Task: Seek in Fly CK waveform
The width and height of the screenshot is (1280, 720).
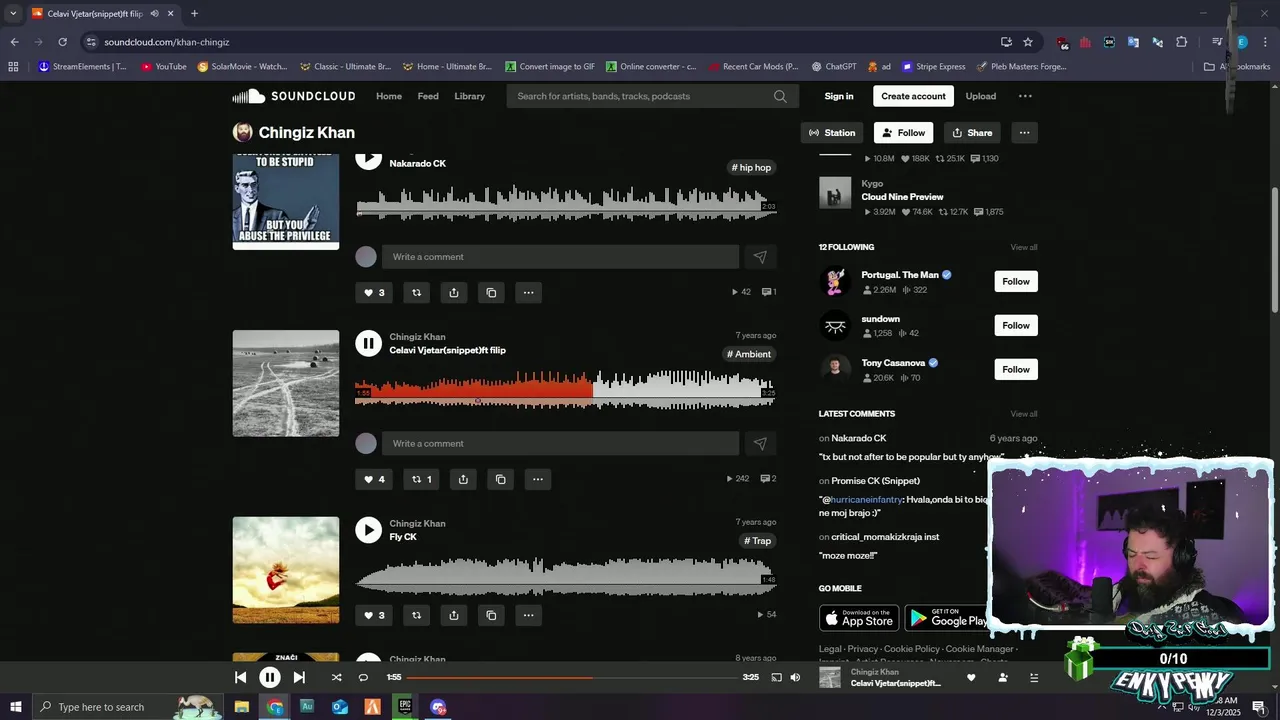Action: (566, 577)
